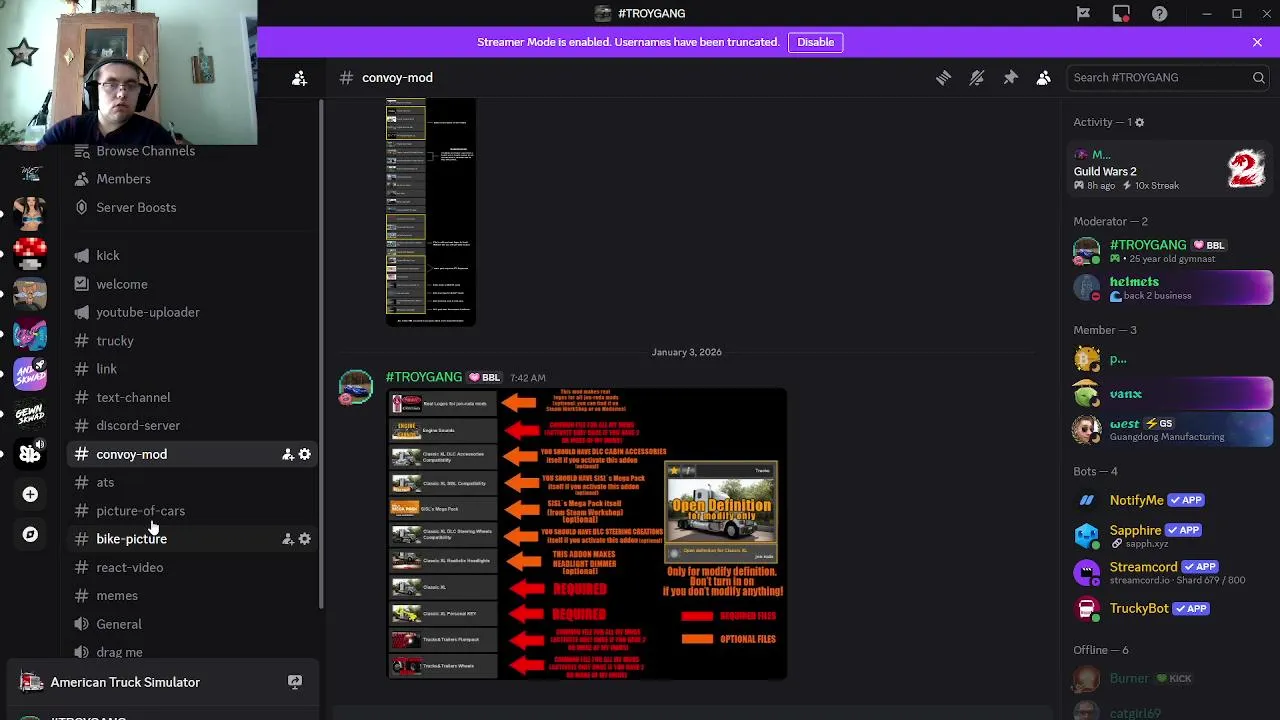This screenshot has height=720, width=1280.
Task: Create invite for convoy-mod channel
Action: 288,454
